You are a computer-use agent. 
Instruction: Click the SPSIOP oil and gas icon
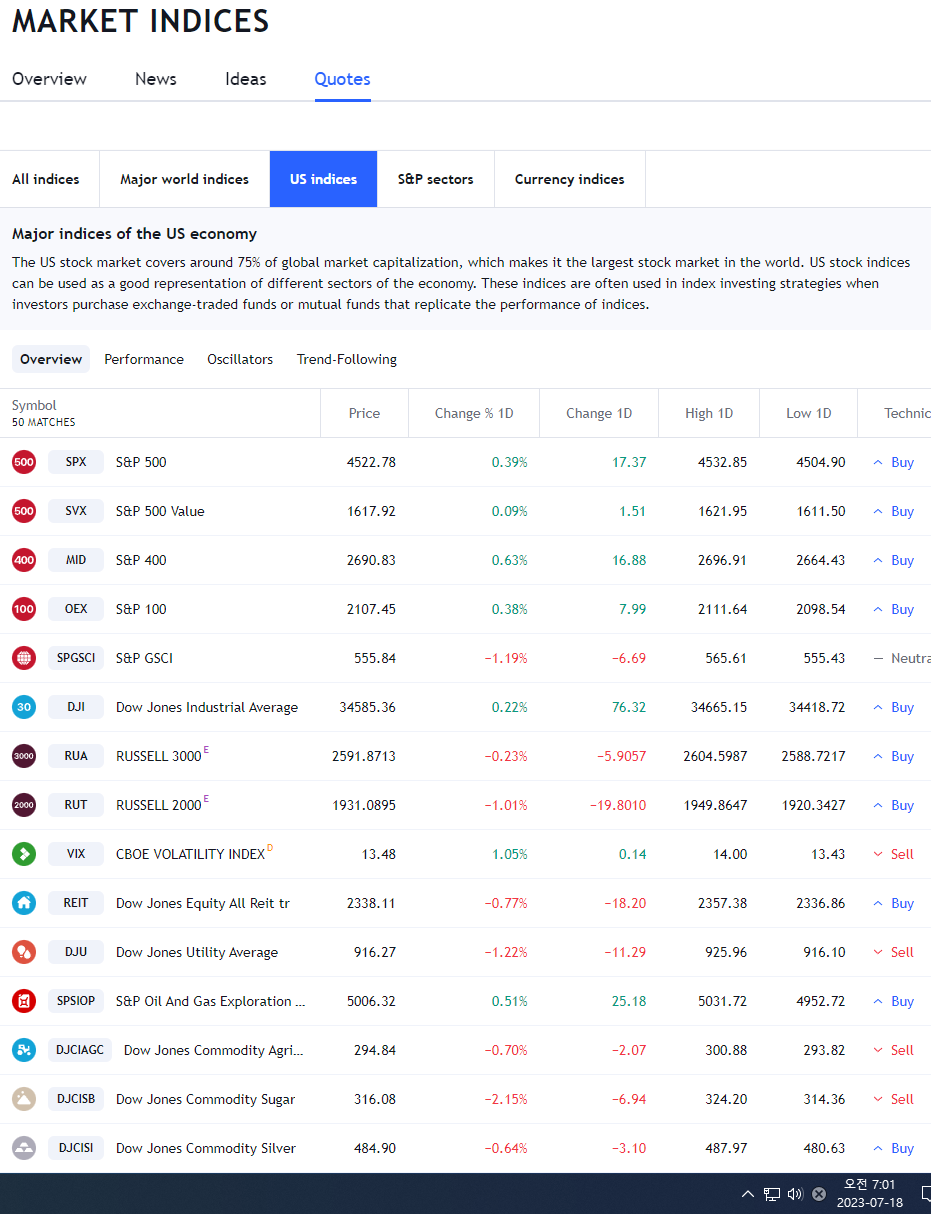pos(24,1001)
